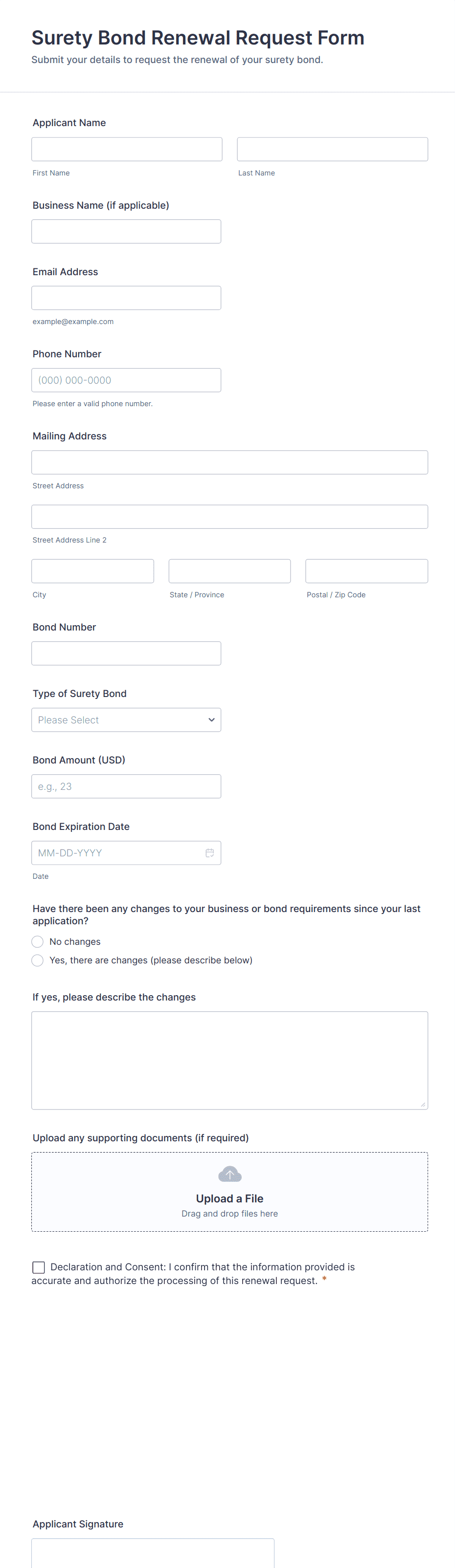Click the cloud upload icon
The width and height of the screenshot is (455, 1568).
pyautogui.click(x=229, y=1174)
